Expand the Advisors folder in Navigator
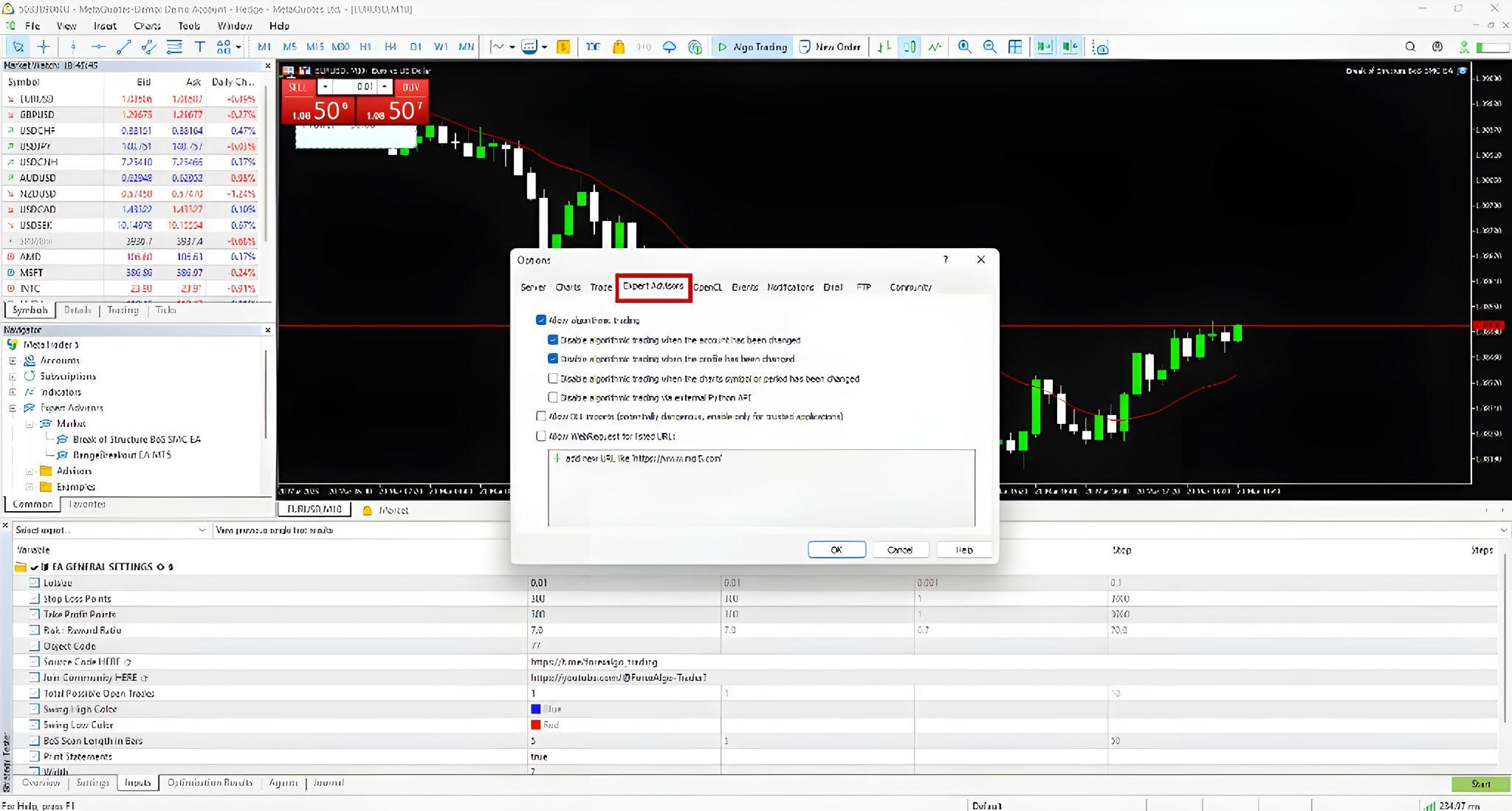 30,470
